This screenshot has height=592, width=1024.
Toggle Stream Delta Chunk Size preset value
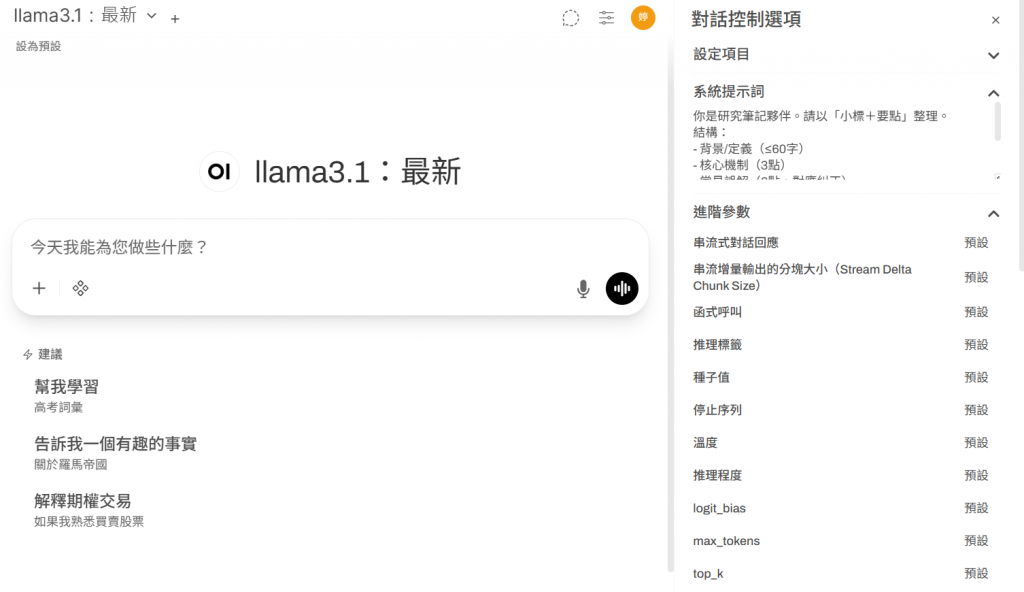pos(976,277)
